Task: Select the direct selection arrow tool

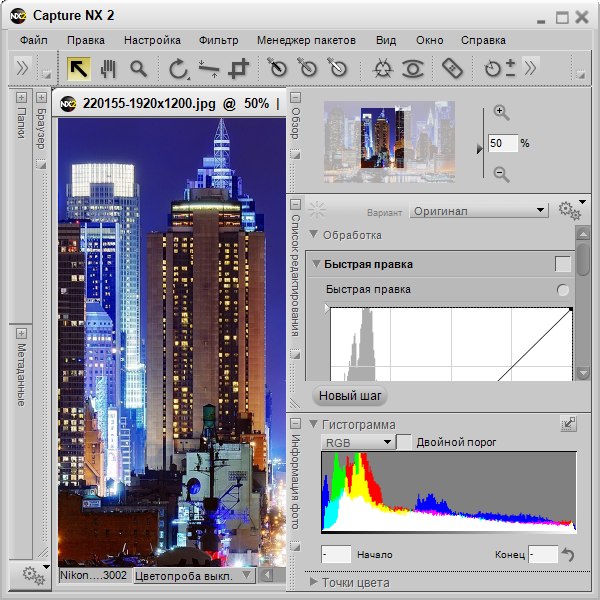Action: coord(79,69)
